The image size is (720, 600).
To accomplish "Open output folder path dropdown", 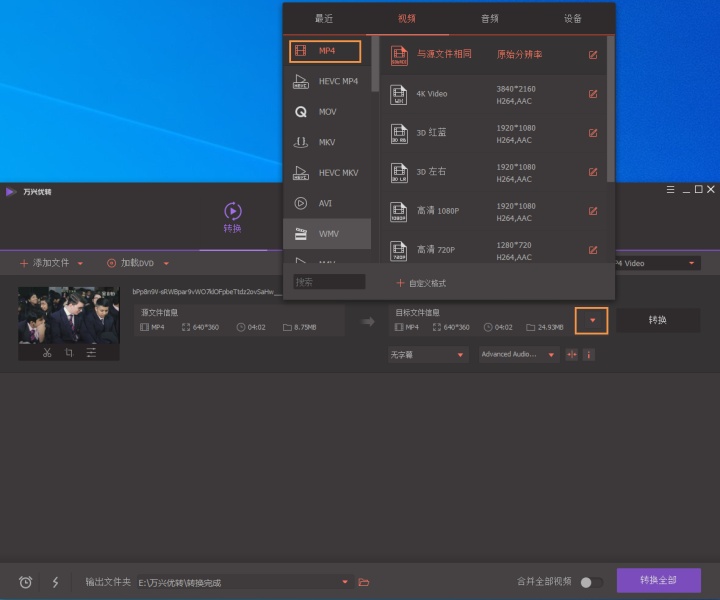I will tap(345, 582).
